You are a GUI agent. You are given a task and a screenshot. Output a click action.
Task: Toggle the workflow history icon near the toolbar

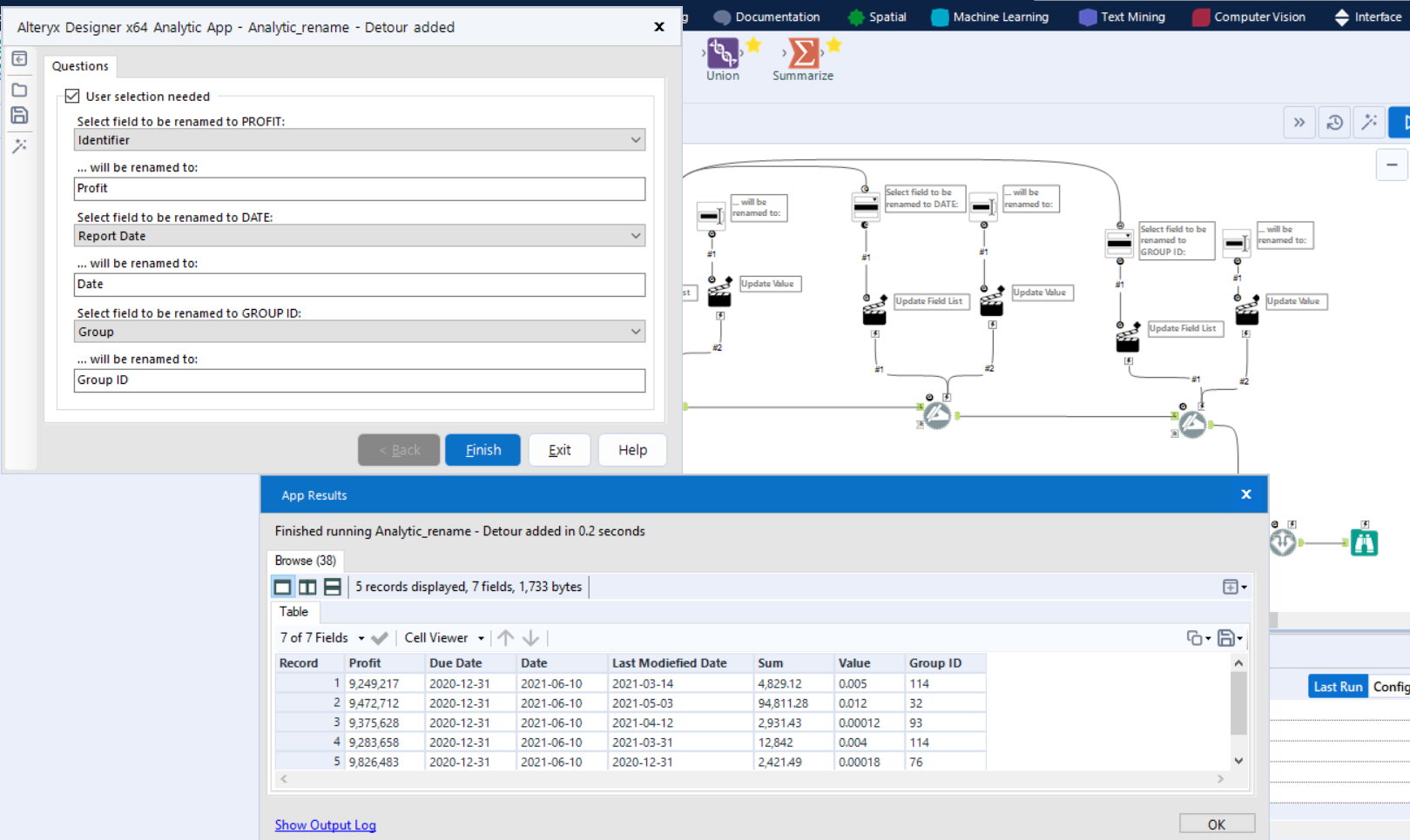(x=1334, y=122)
